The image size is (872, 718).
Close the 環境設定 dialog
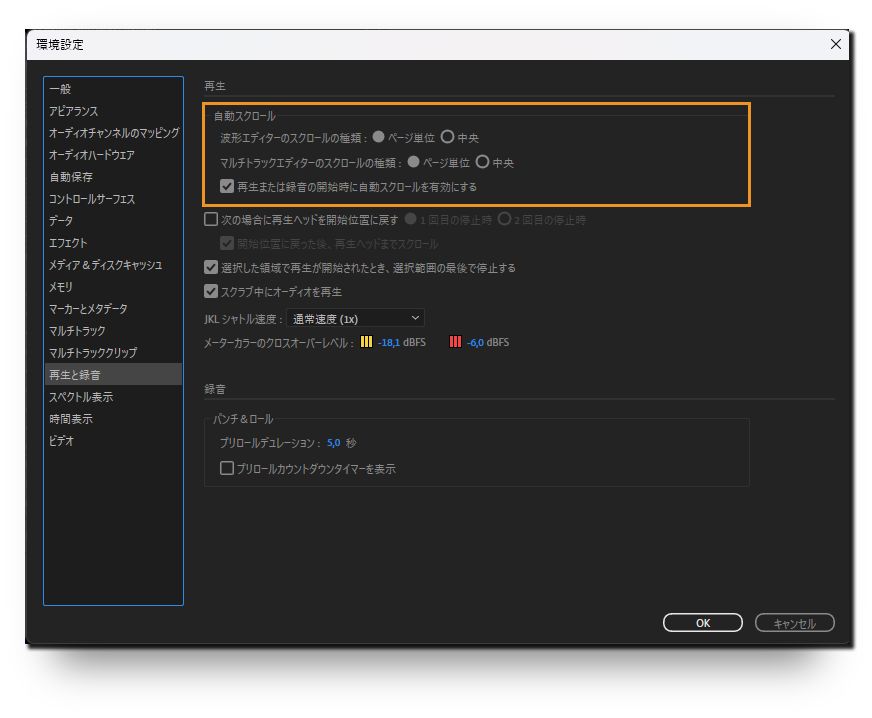[835, 44]
